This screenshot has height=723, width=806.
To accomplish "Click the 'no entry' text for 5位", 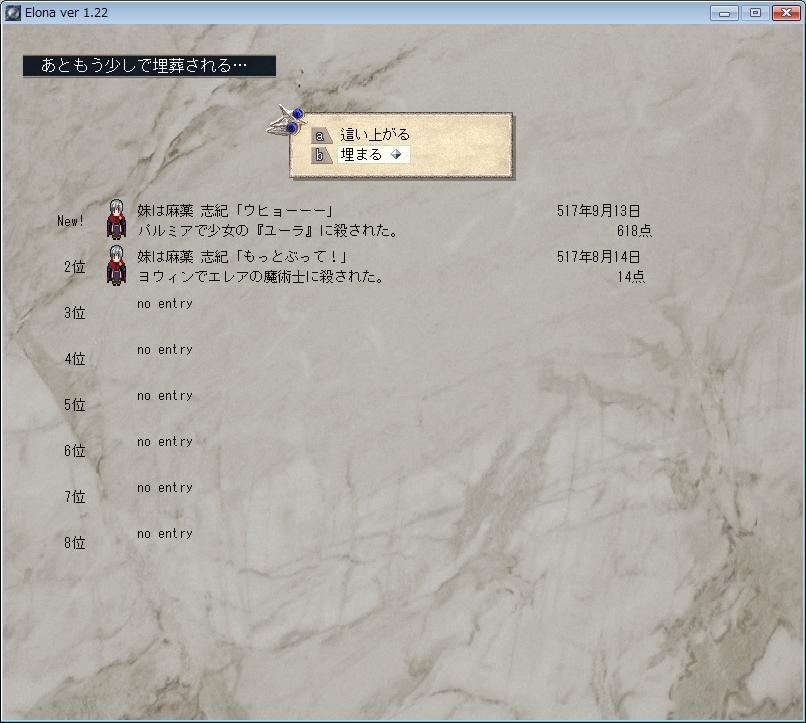I will coord(164,396).
